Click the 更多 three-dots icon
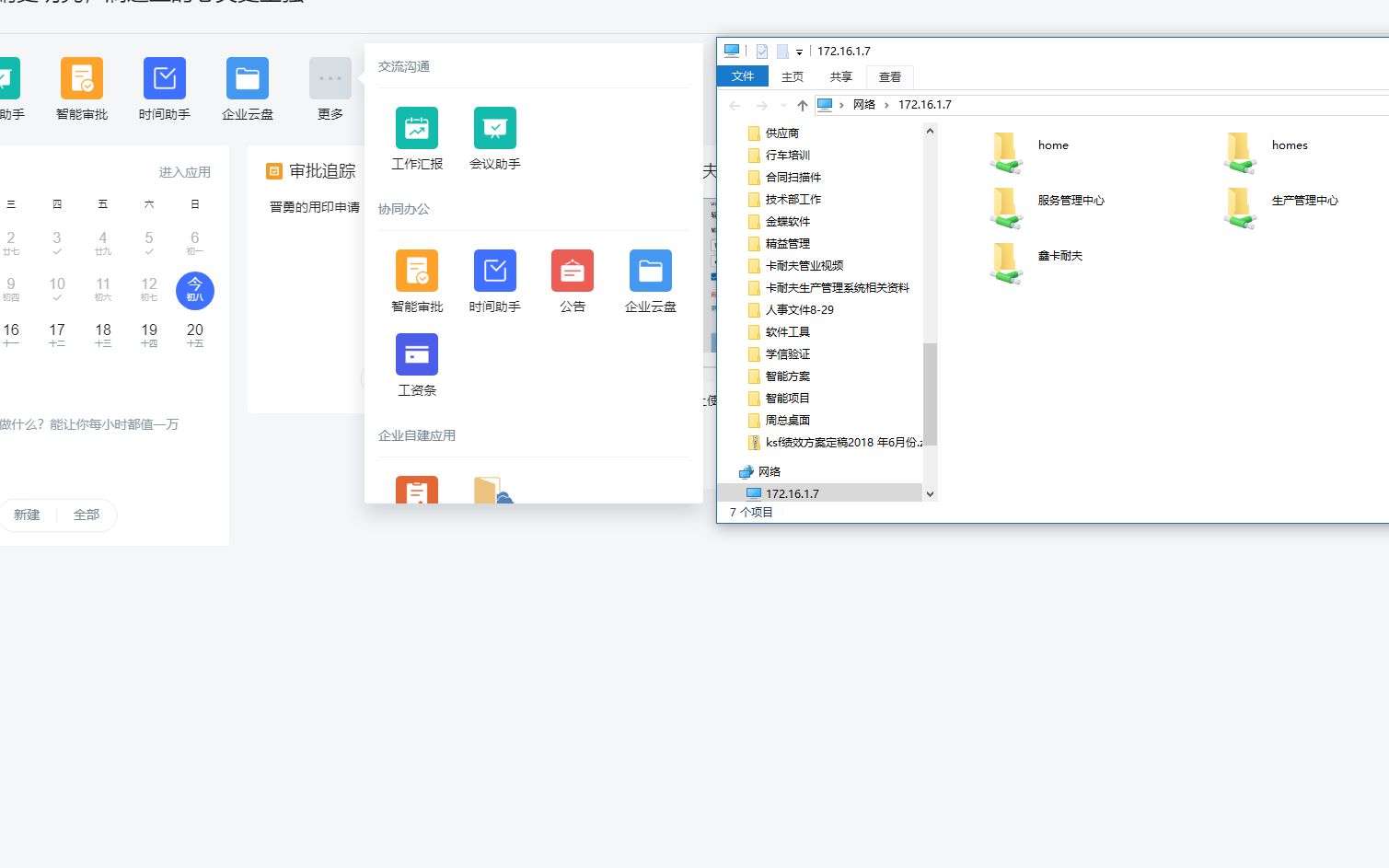This screenshot has height=868, width=1389. coord(330,78)
